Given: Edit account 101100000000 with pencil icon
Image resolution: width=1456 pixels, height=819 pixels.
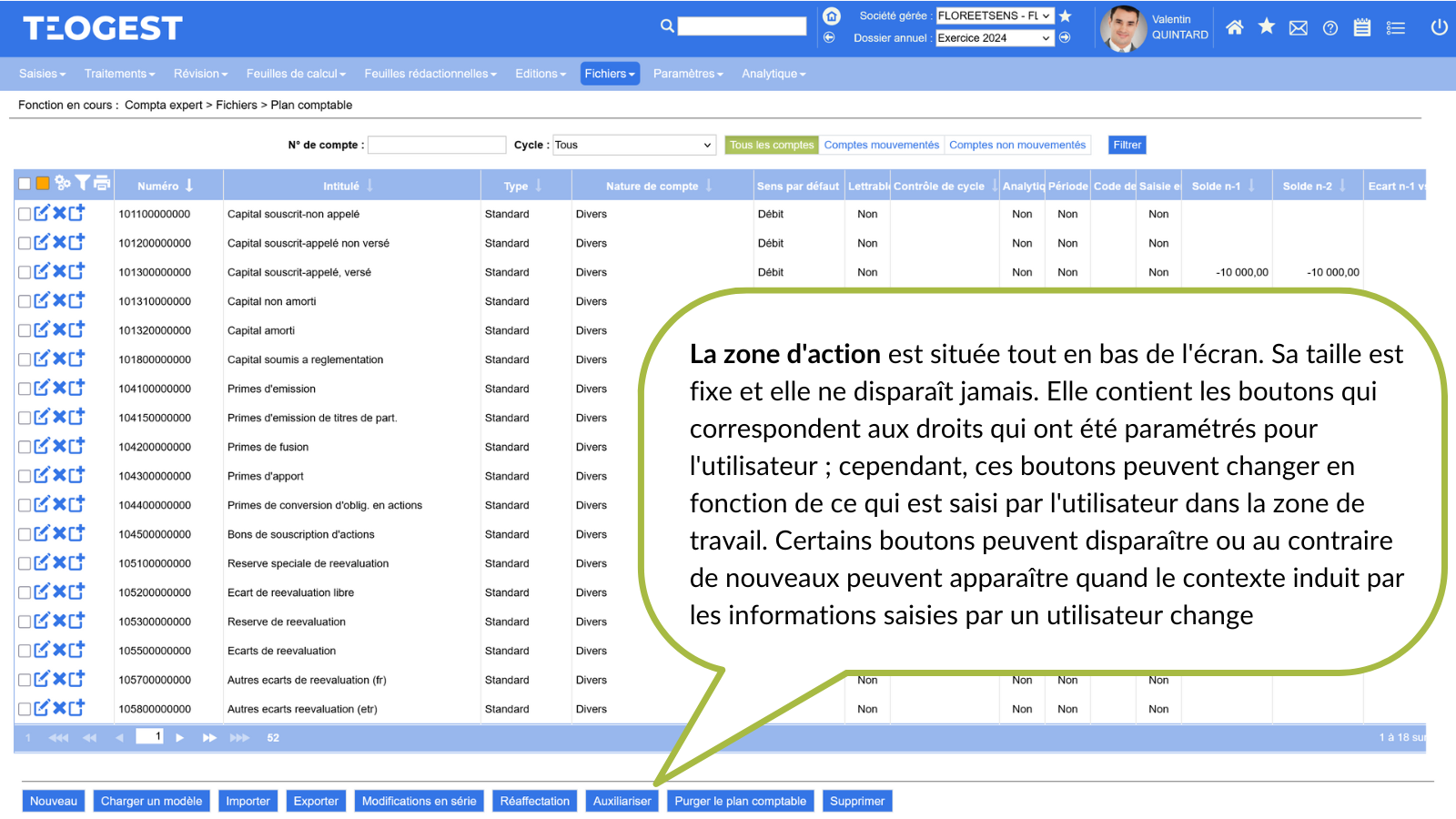Looking at the screenshot, I should [42, 213].
